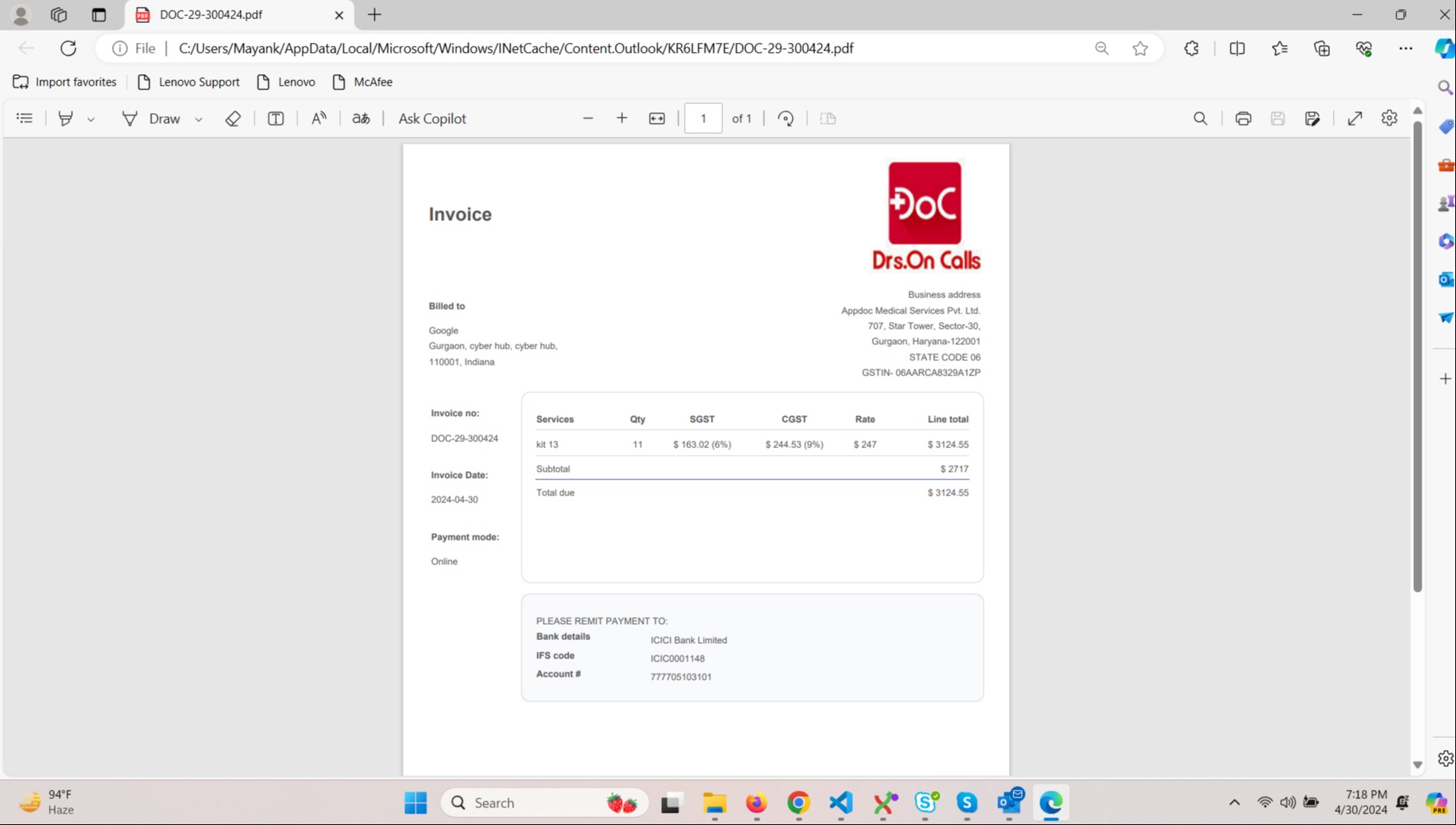Expand the Draw options dropdown arrow
The height and width of the screenshot is (825, 1456).
199,119
